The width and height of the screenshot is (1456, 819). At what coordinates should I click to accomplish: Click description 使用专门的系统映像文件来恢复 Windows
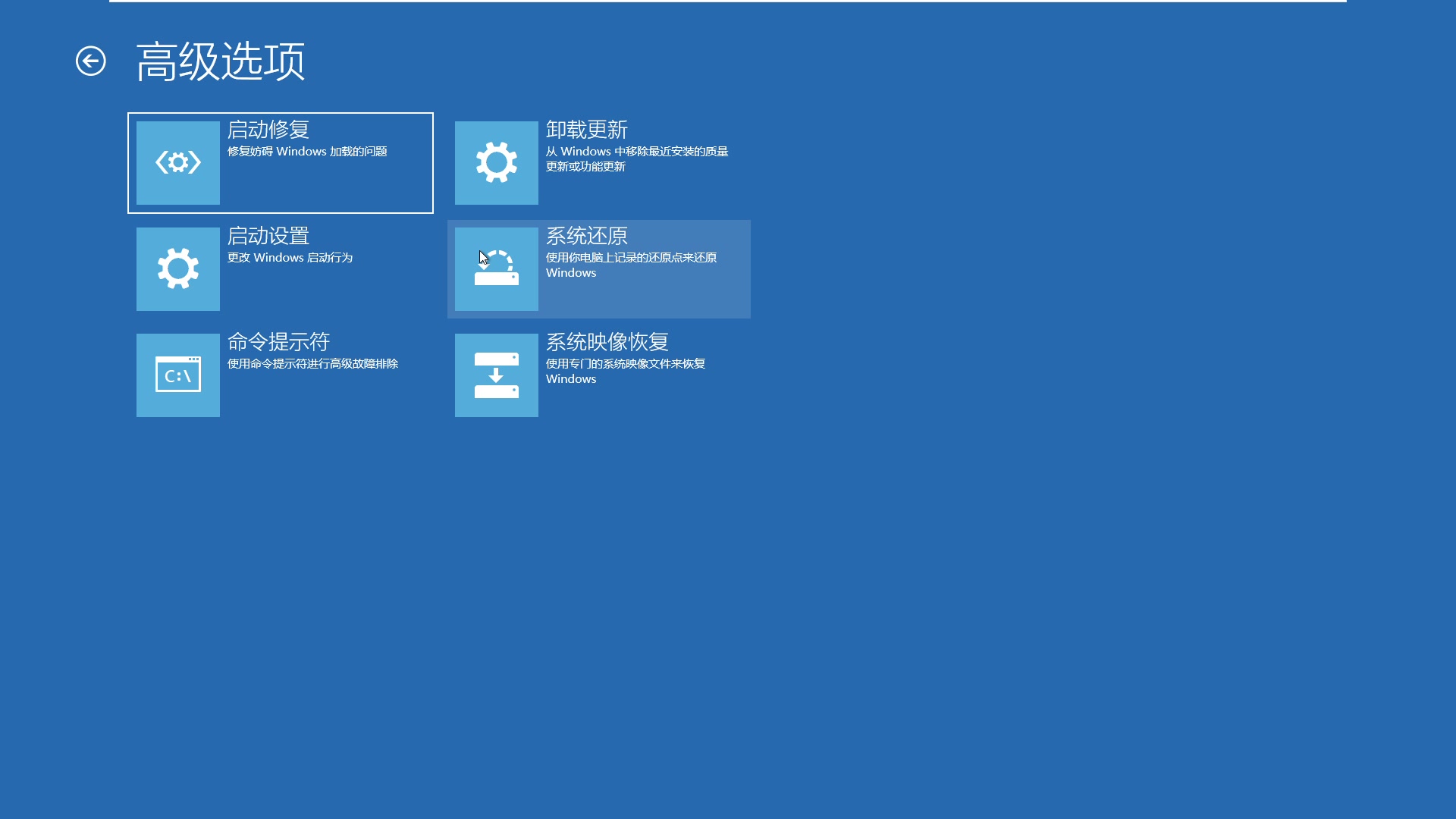coord(626,372)
